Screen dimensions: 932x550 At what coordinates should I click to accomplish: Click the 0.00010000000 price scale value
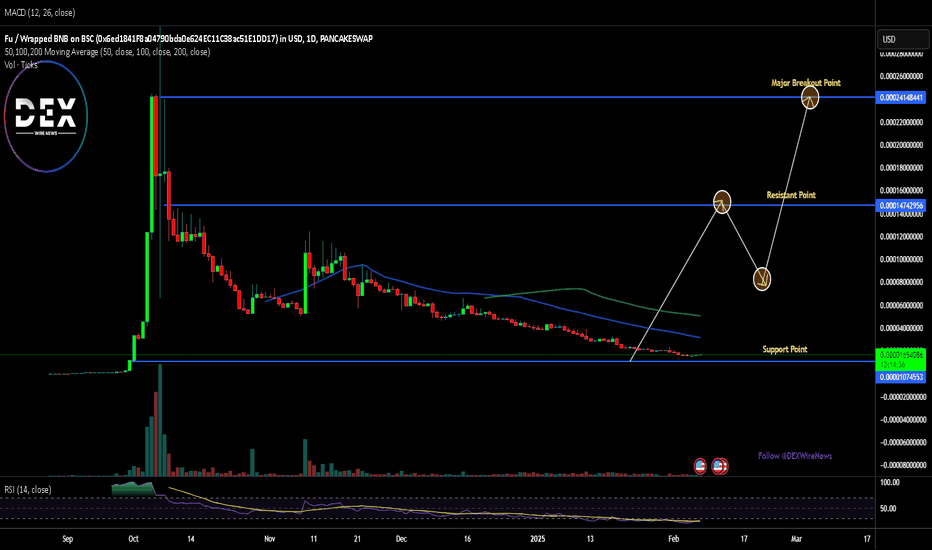902,259
